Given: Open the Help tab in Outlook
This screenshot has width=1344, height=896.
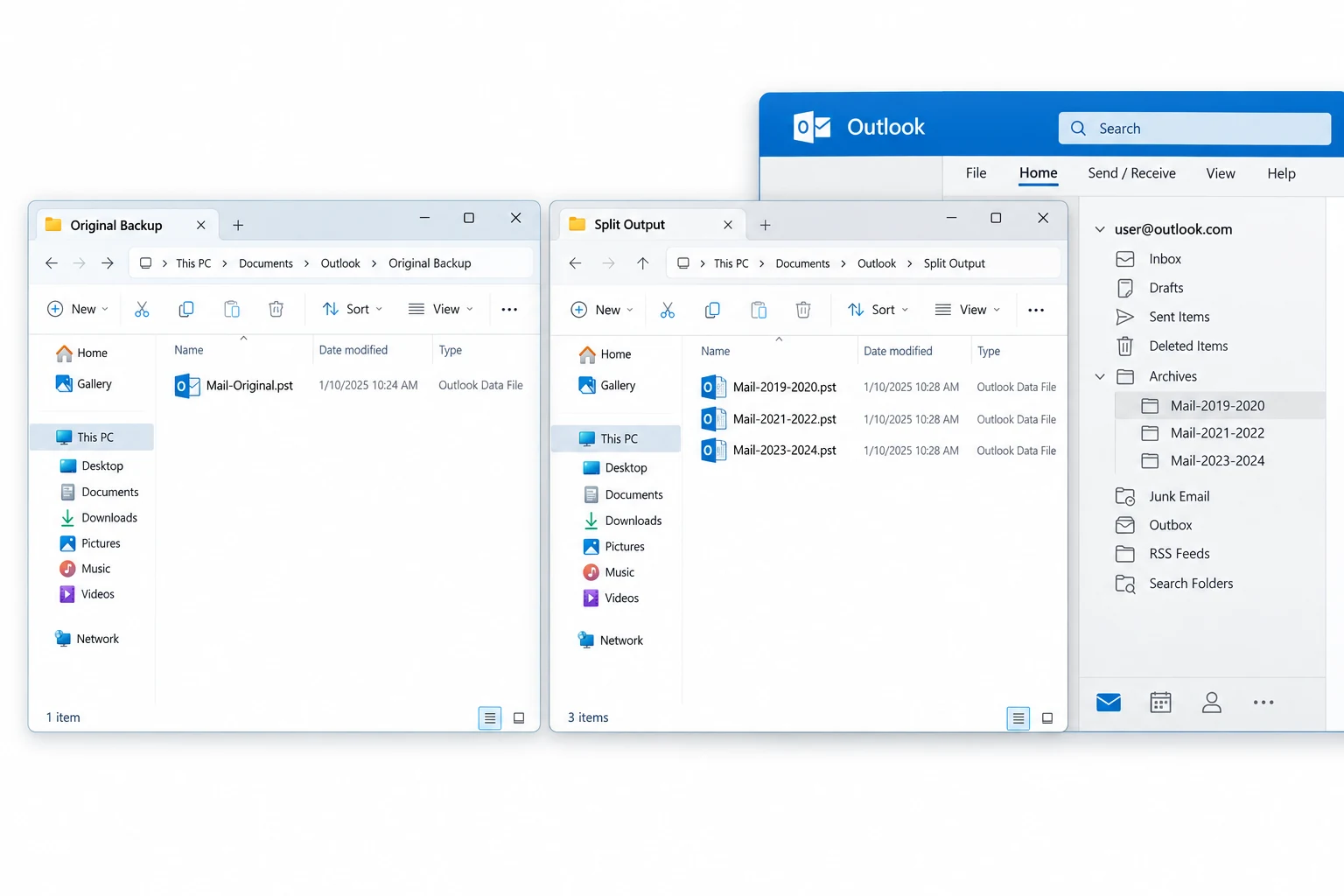Looking at the screenshot, I should [x=1281, y=173].
